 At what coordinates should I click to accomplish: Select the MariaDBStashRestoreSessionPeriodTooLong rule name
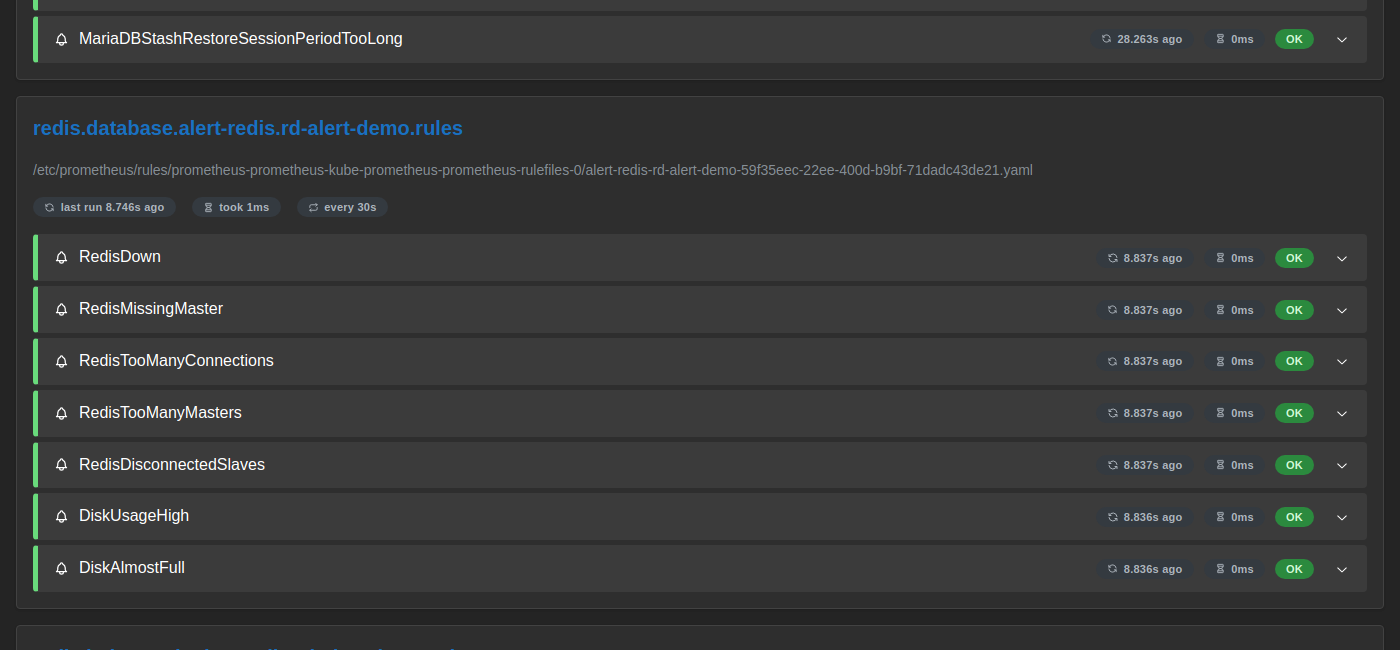[241, 39]
